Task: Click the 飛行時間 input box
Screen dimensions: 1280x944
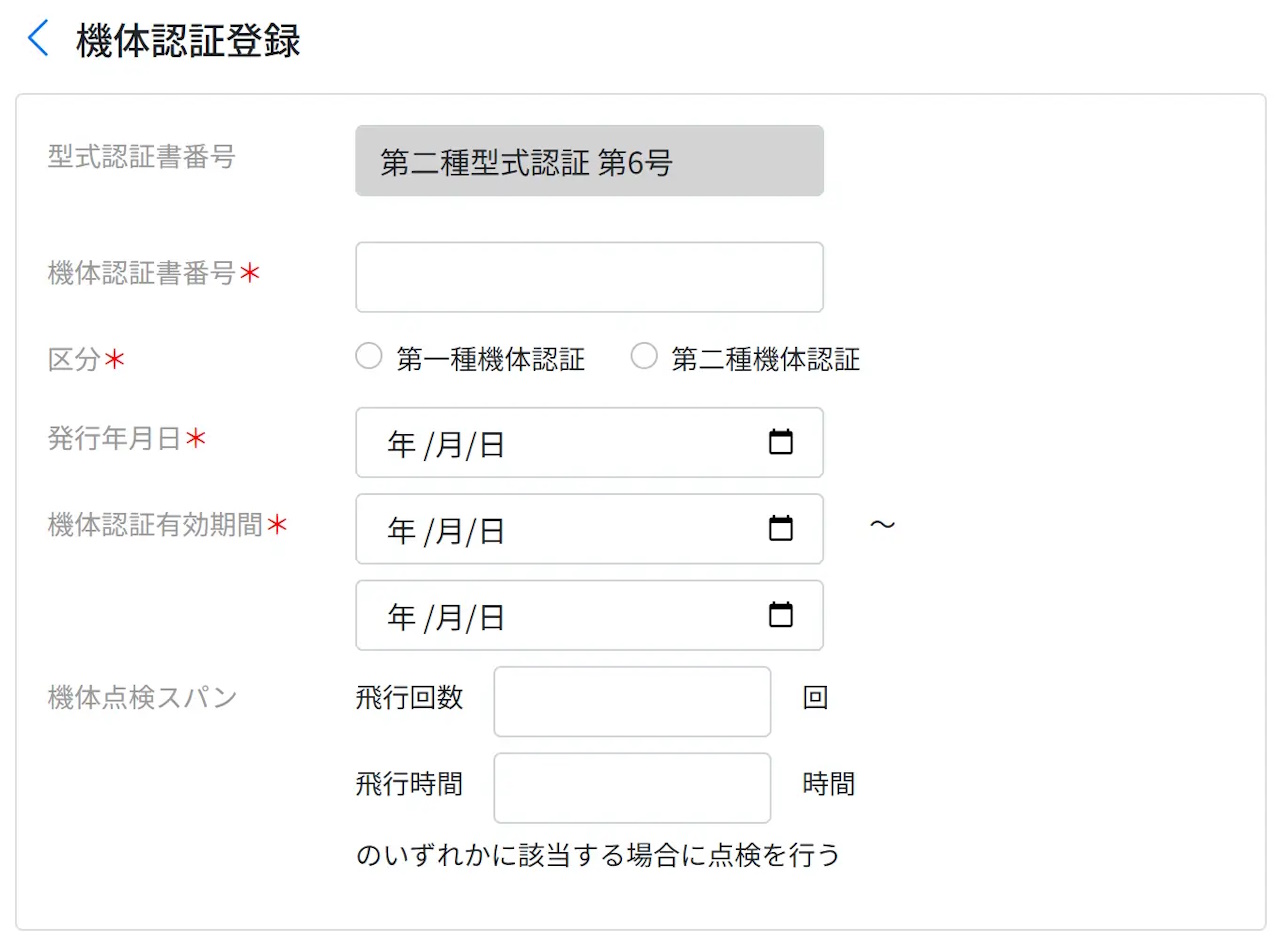Action: point(632,787)
